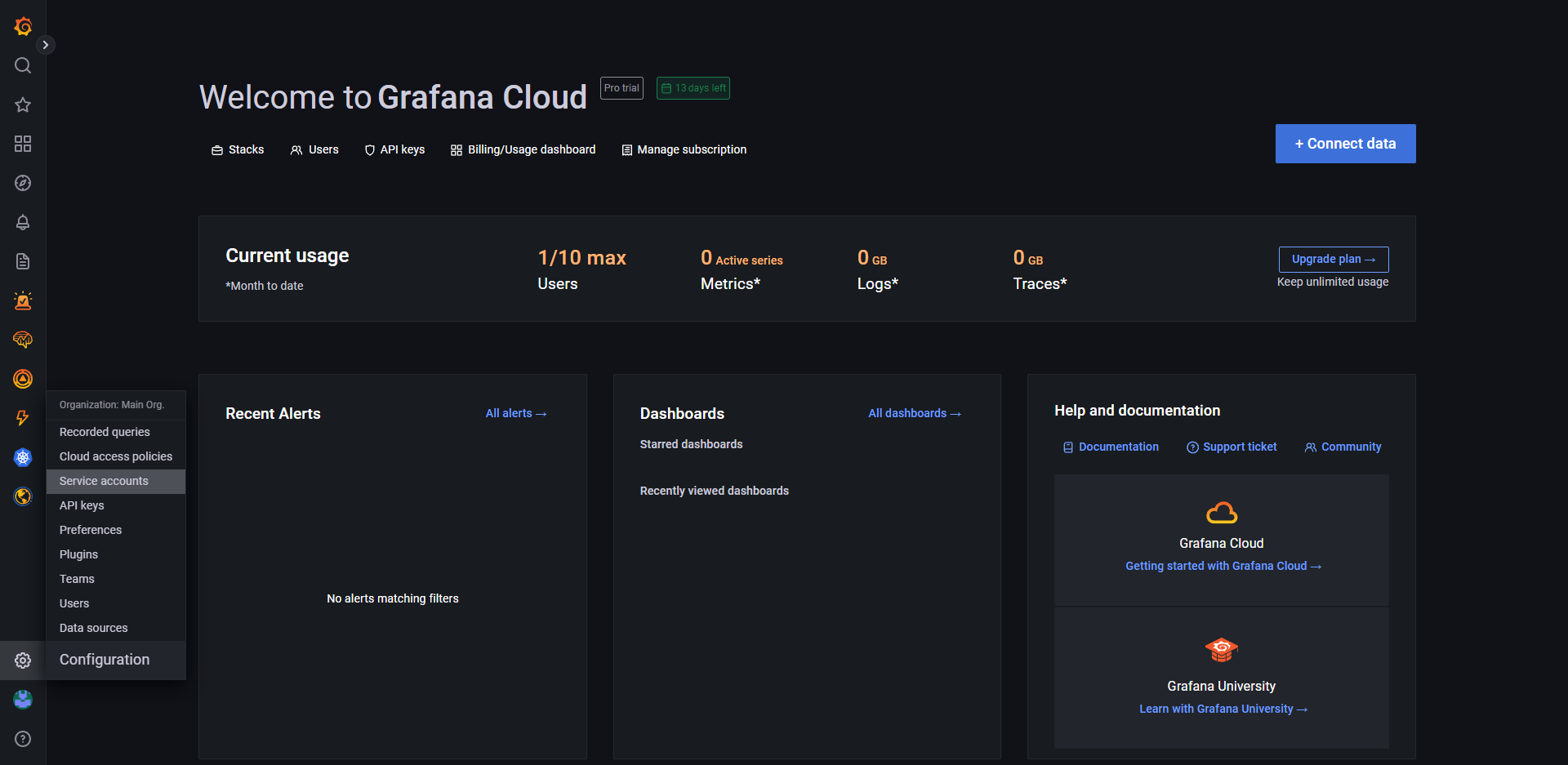Click the Starred dashboards heading

coord(691,444)
